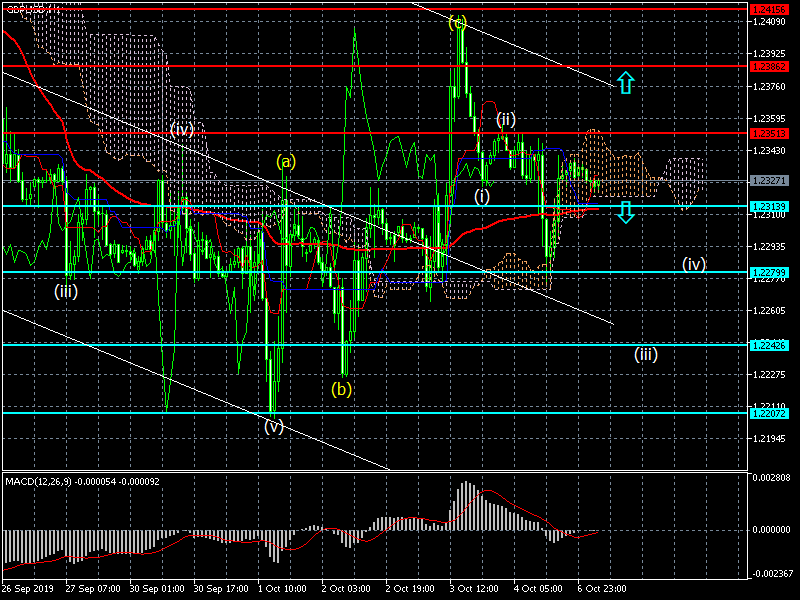Viewport: 800px width, 600px height.
Task: Select the yellow (b) wave label
Action: coord(342,389)
